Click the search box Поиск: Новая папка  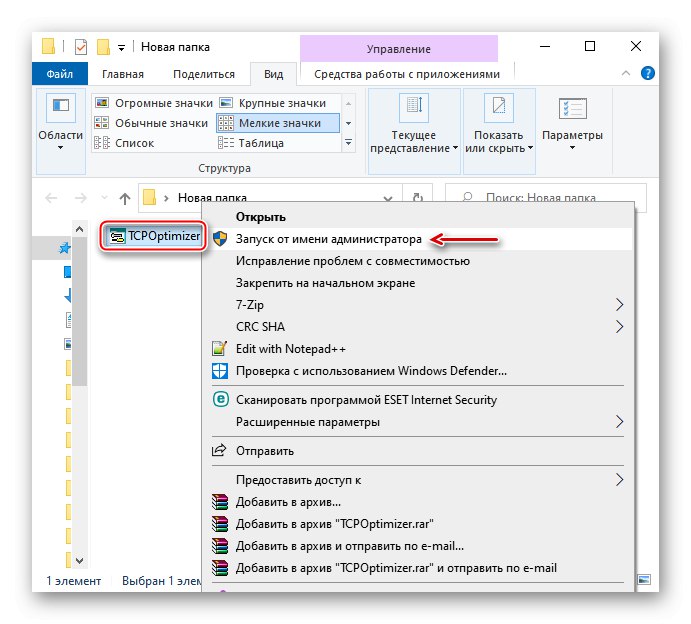(x=546, y=198)
